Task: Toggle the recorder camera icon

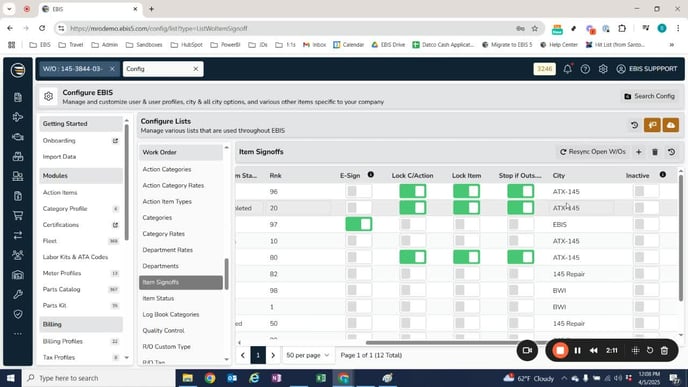Action: (x=527, y=350)
